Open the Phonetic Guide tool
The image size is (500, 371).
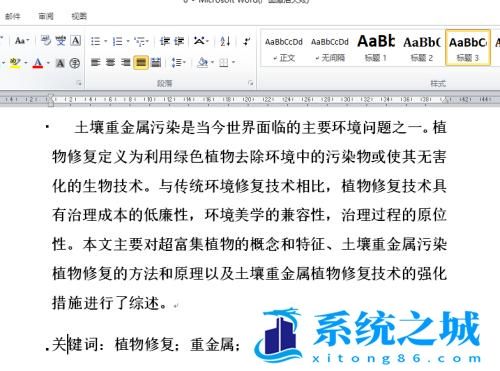coord(61,41)
